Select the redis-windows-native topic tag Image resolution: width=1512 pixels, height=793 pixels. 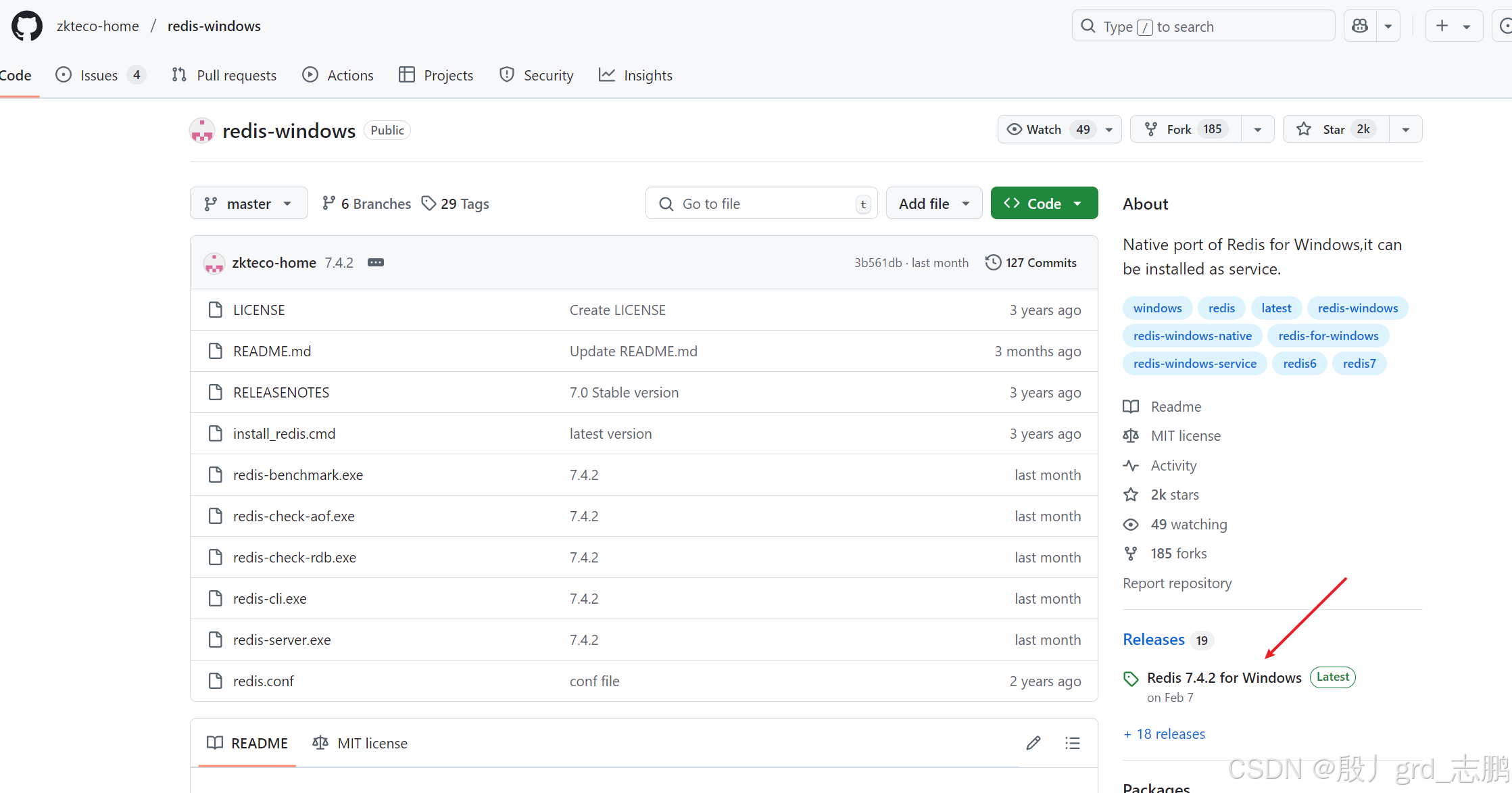pyautogui.click(x=1192, y=335)
